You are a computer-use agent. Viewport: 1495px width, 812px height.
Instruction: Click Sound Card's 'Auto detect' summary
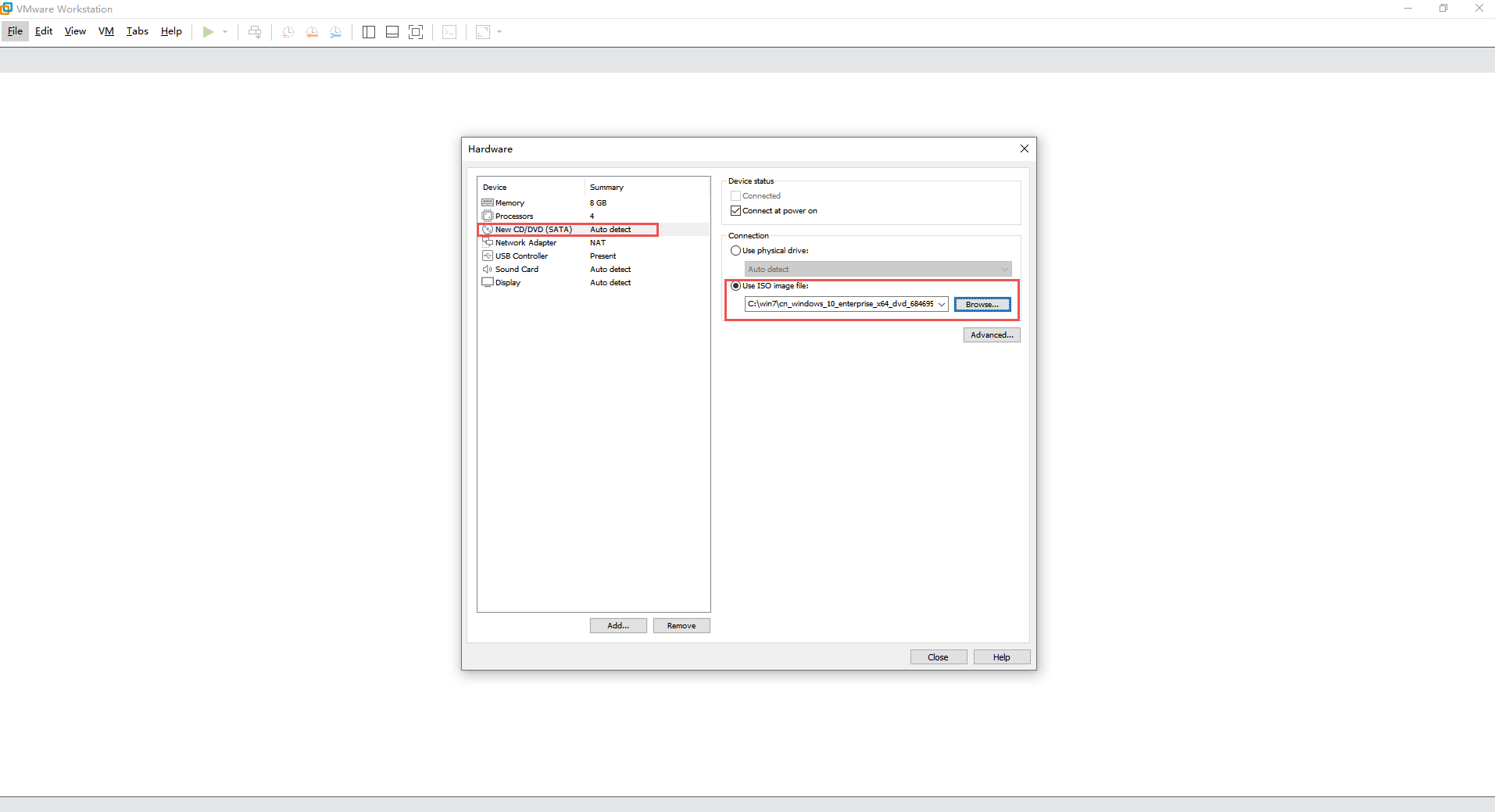click(x=610, y=269)
